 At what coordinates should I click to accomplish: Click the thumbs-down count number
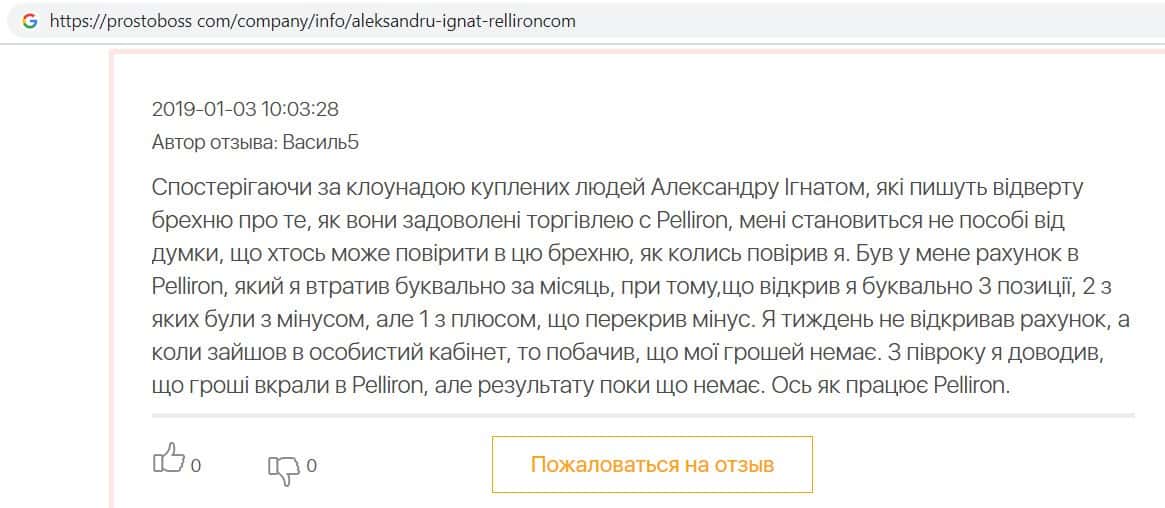[312, 465]
